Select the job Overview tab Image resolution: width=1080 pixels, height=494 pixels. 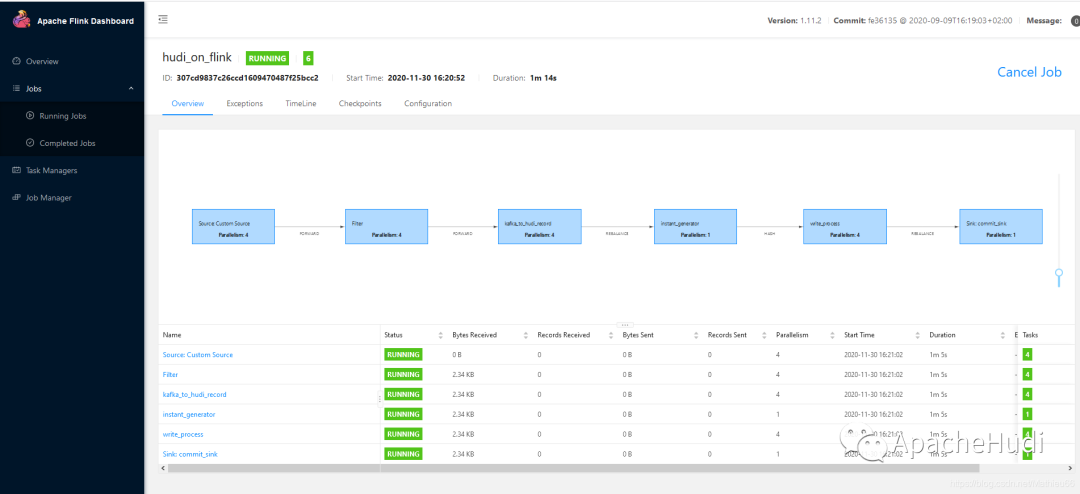pos(187,103)
